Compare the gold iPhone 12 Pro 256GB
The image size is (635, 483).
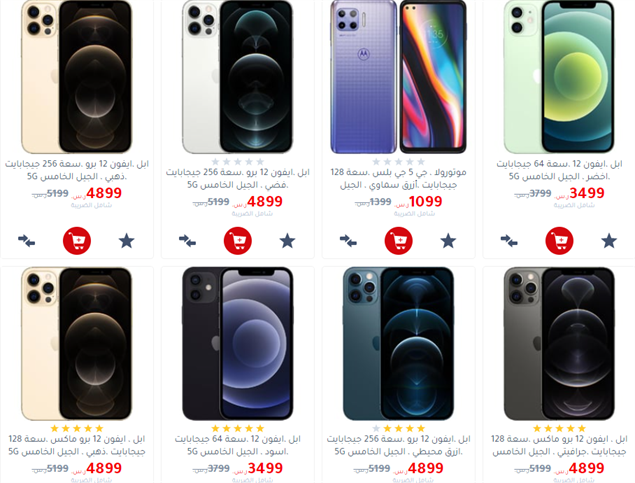(26, 241)
